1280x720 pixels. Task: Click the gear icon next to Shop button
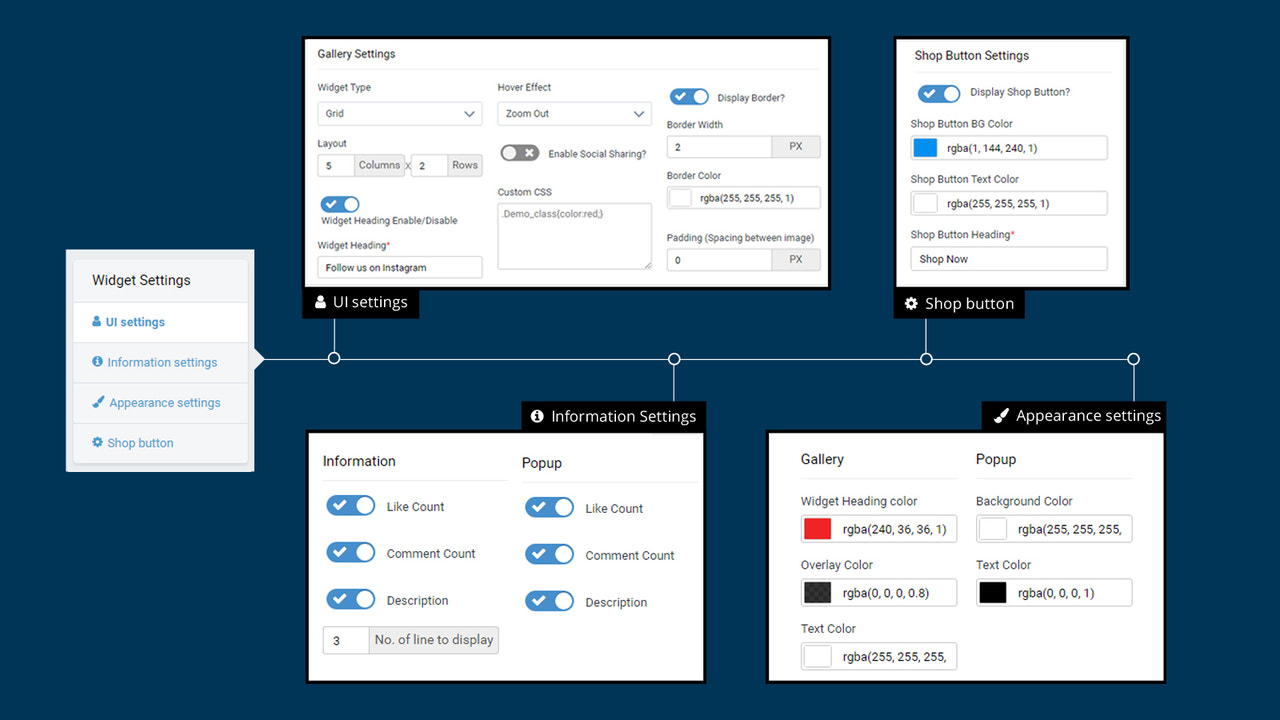[98, 442]
